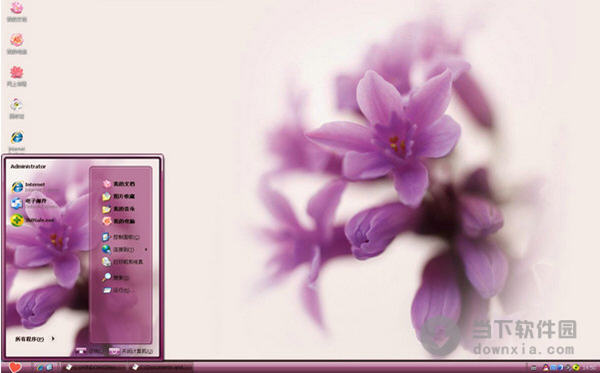600x373 pixels.
Task: Expand 所有程序 (All Programs) list
Action: (x=35, y=339)
